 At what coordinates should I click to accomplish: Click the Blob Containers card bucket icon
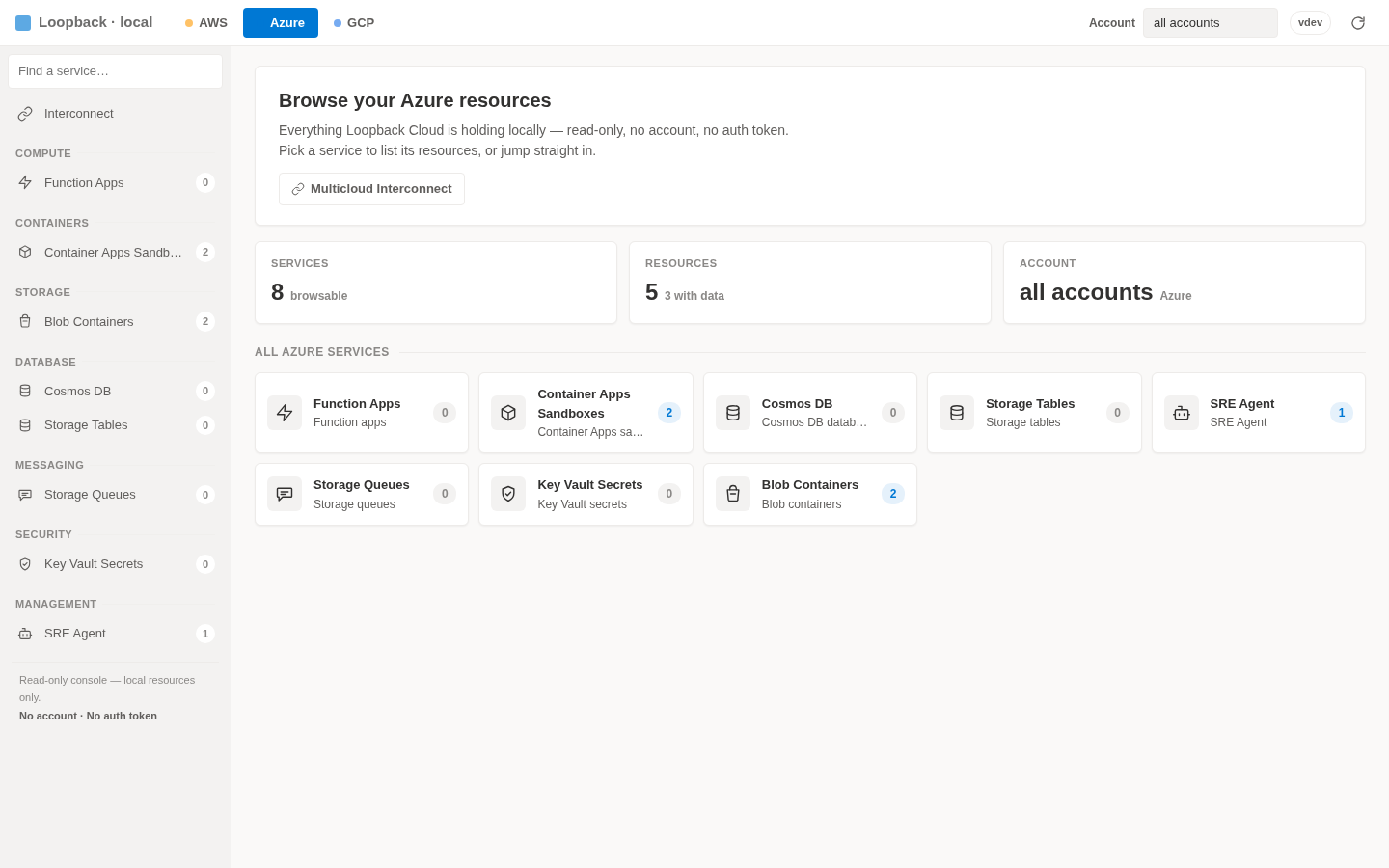[733, 494]
